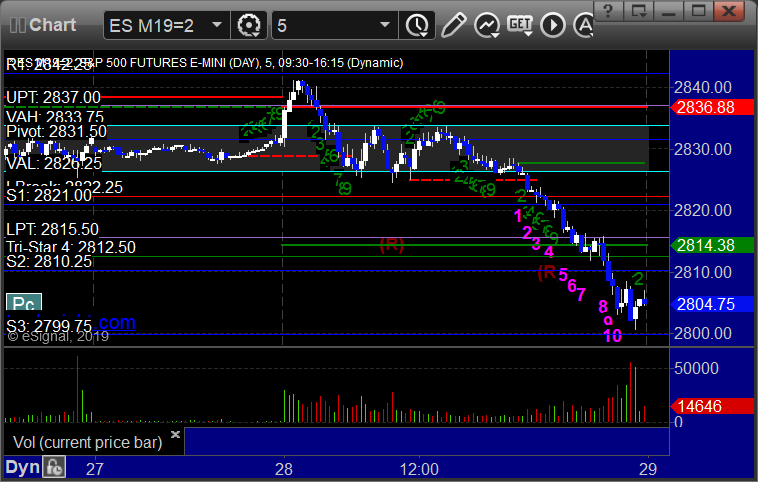Expand the interval 5 dropdown arrow
The image size is (758, 482).
385,25
